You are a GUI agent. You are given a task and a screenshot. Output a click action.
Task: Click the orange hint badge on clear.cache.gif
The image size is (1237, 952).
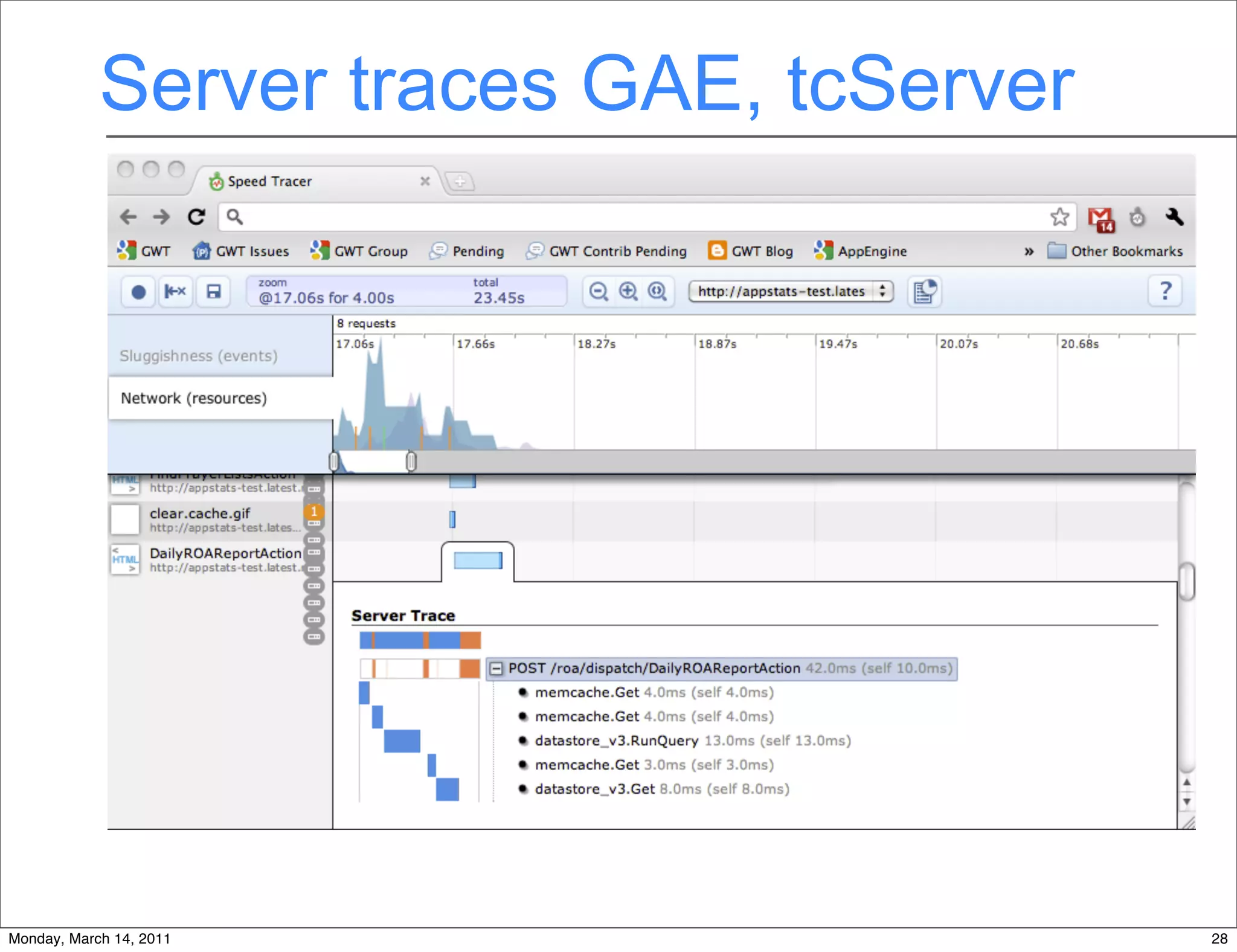[x=313, y=512]
